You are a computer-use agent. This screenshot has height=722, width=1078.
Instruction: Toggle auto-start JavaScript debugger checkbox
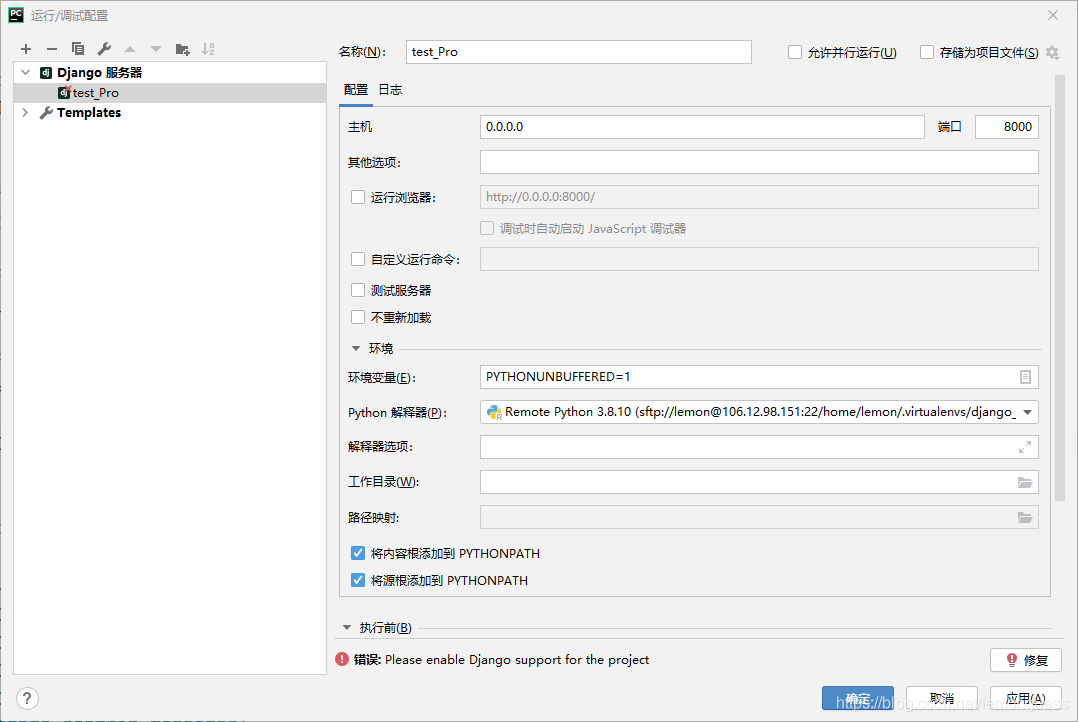487,228
